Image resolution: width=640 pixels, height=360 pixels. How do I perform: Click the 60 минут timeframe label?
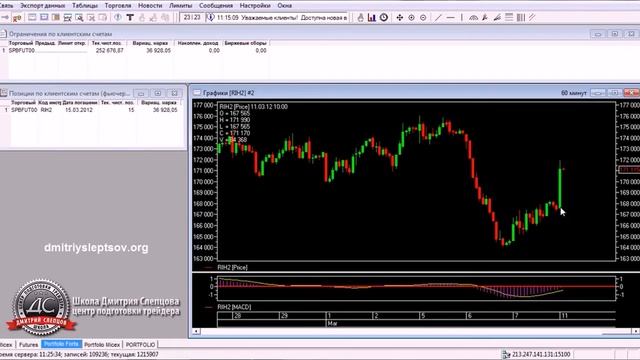(573, 93)
